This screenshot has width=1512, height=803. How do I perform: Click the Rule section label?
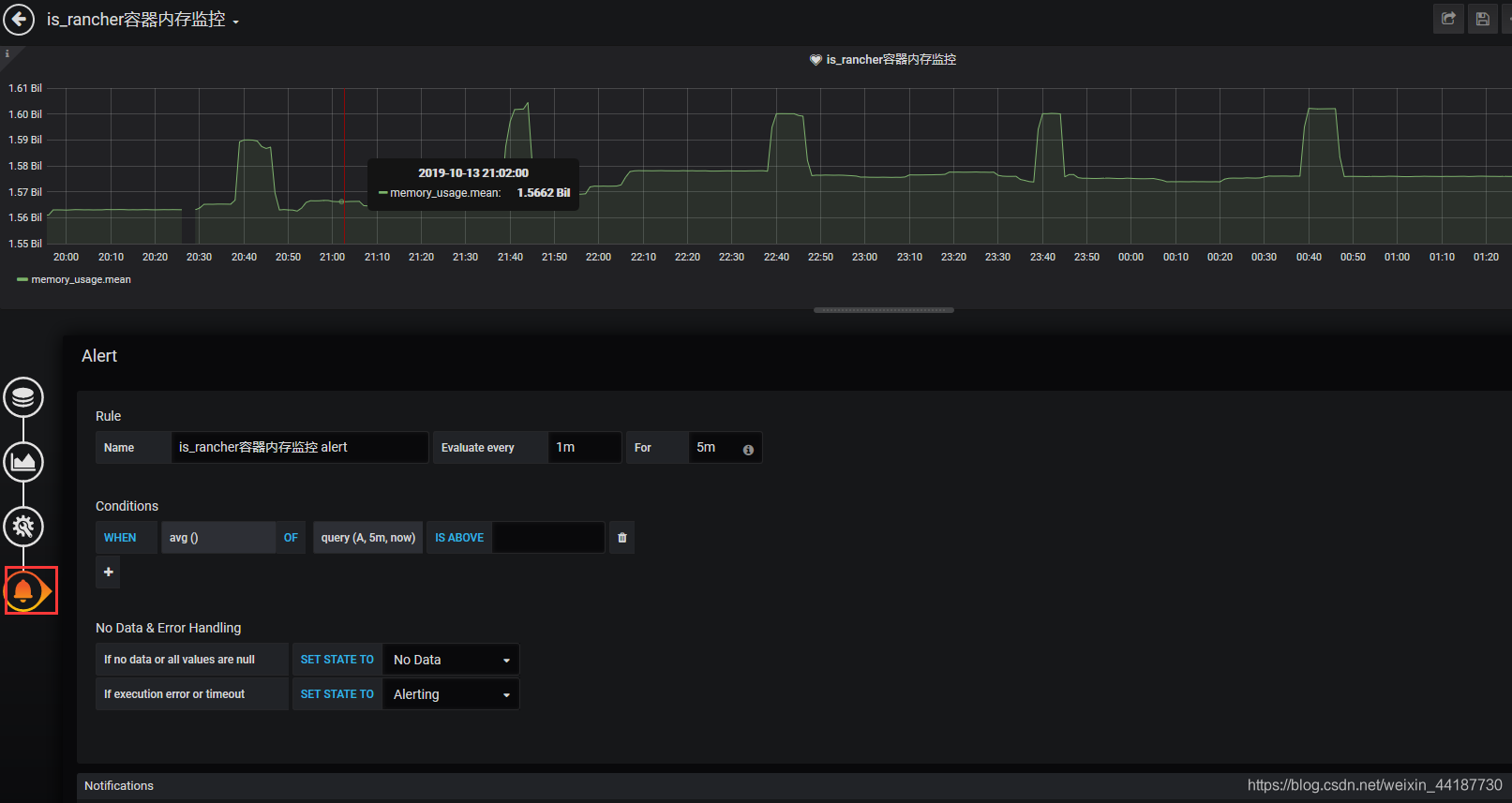[108, 416]
